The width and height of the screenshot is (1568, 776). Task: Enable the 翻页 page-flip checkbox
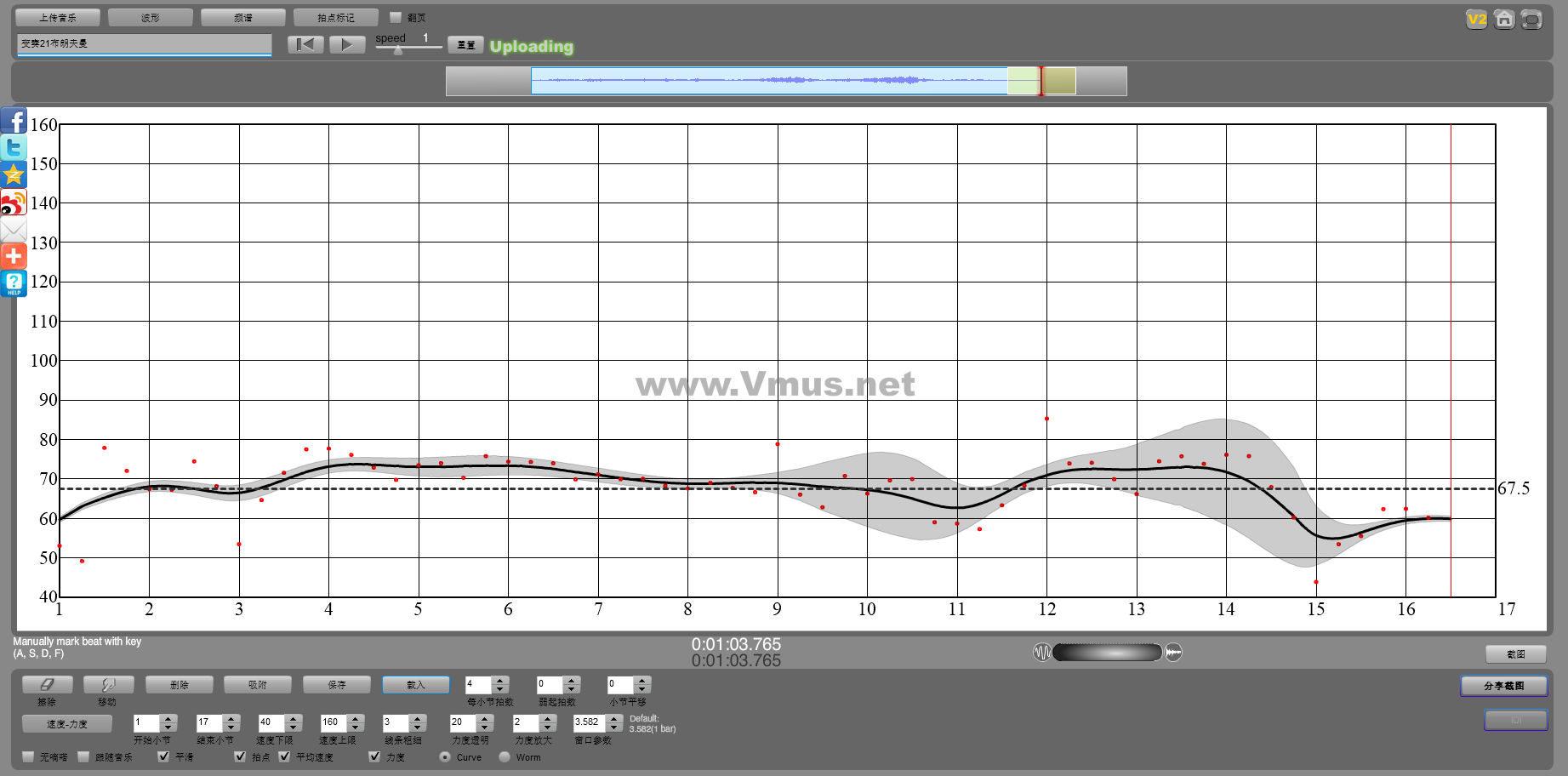[x=396, y=17]
